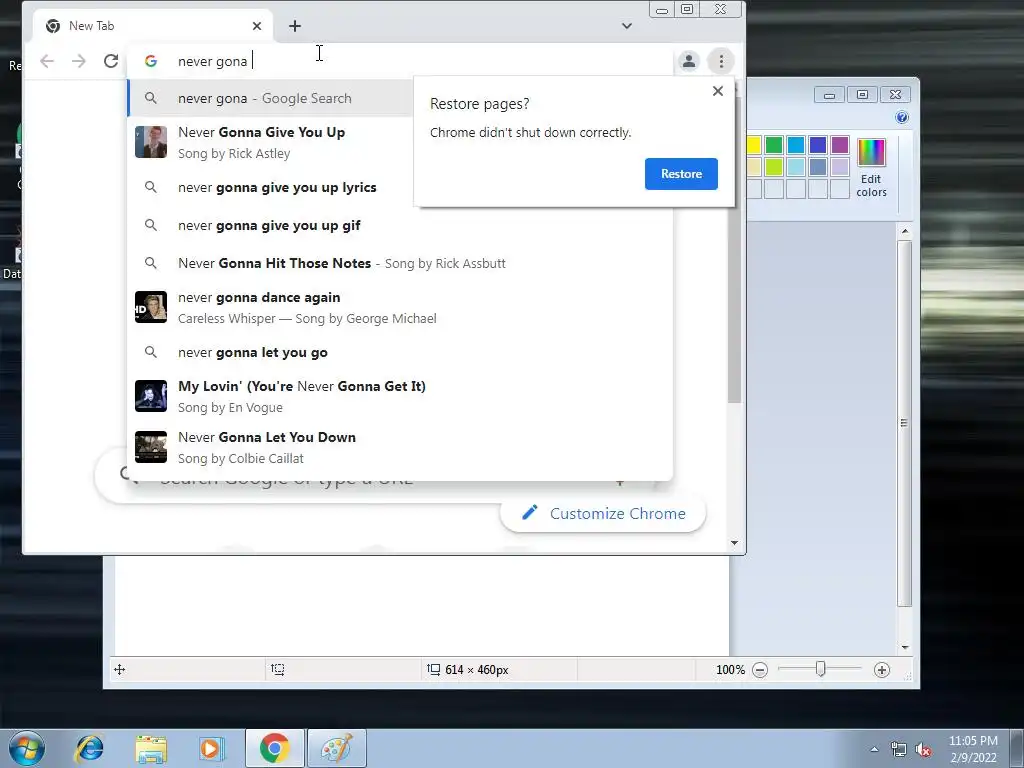Switch to Paint via taskbar icon

pos(336,748)
